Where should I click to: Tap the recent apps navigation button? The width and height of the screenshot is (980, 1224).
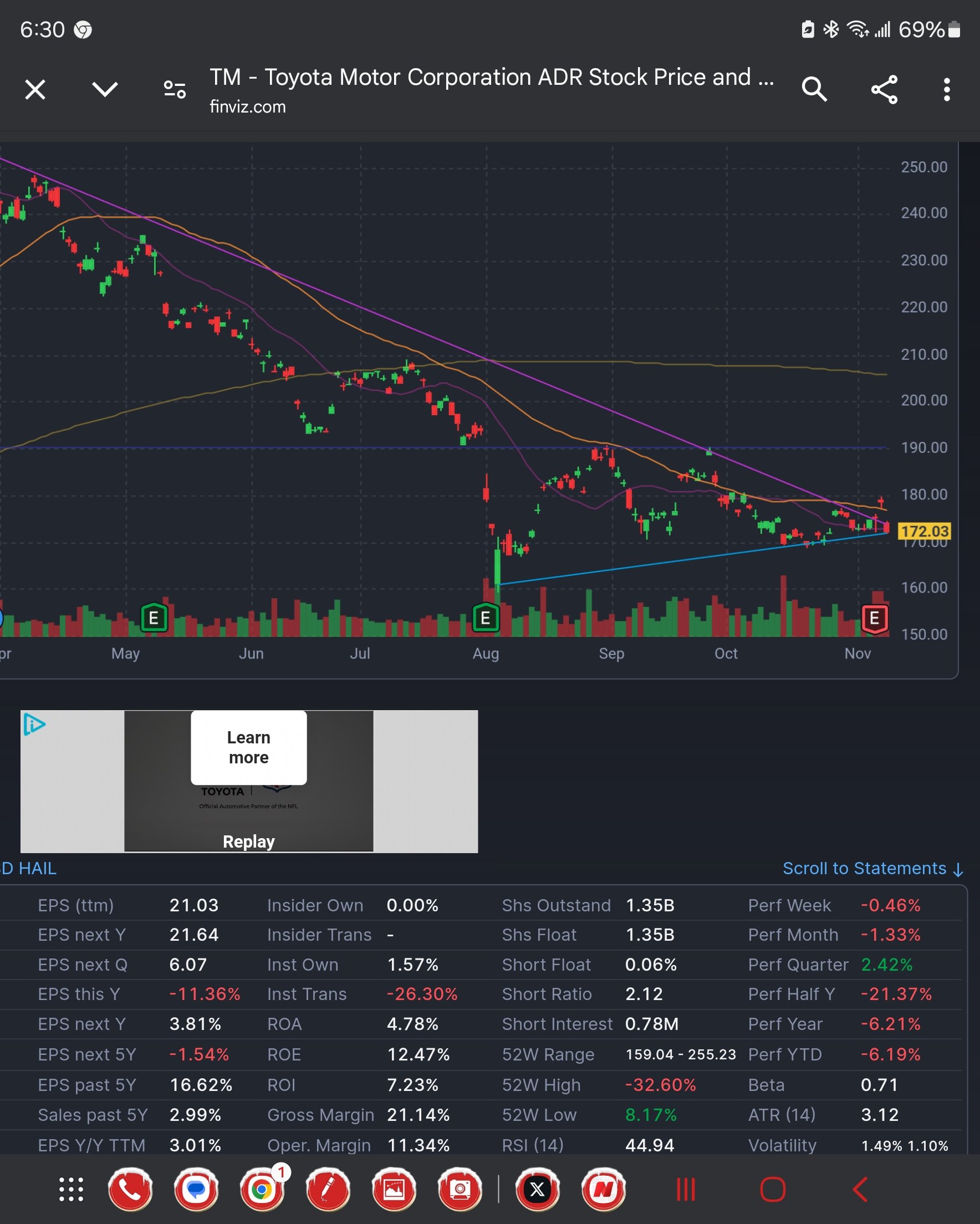[686, 1190]
